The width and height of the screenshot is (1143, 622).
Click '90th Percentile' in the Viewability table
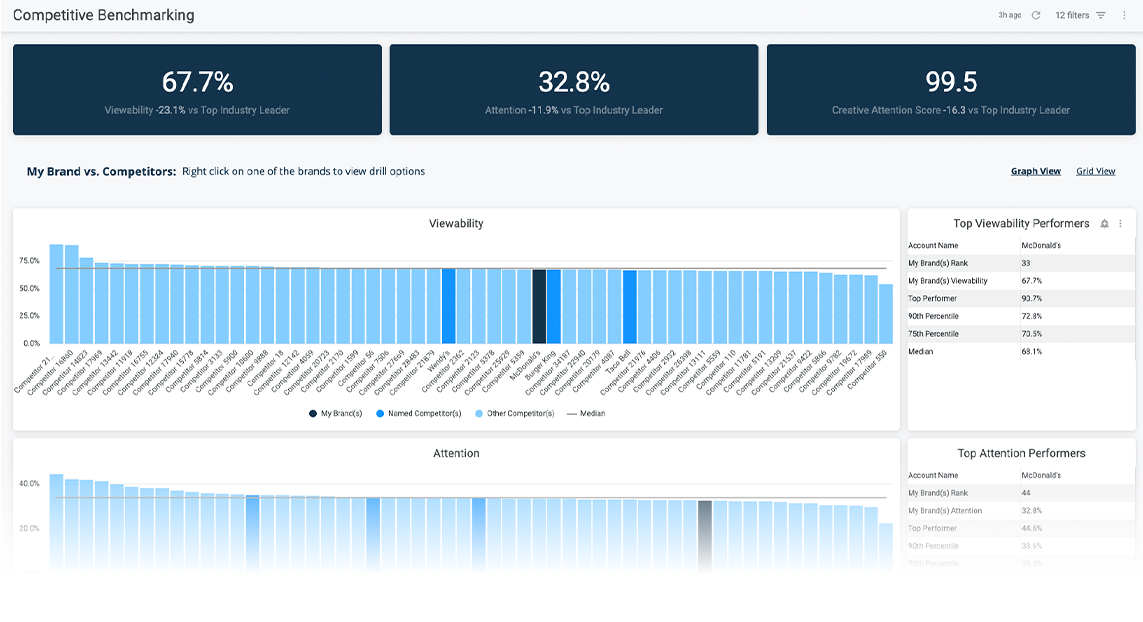pos(934,316)
